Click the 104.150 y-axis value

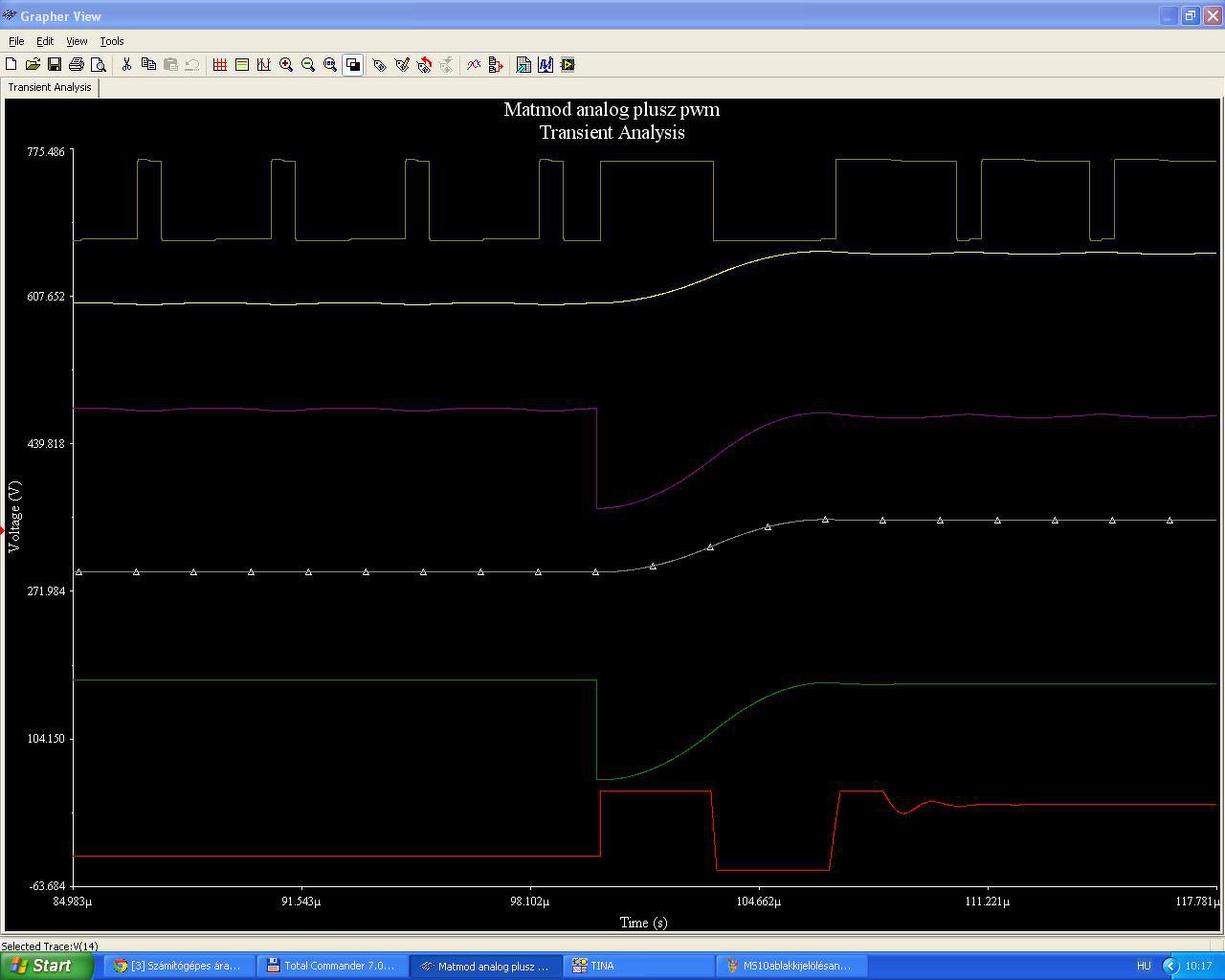coord(46,739)
